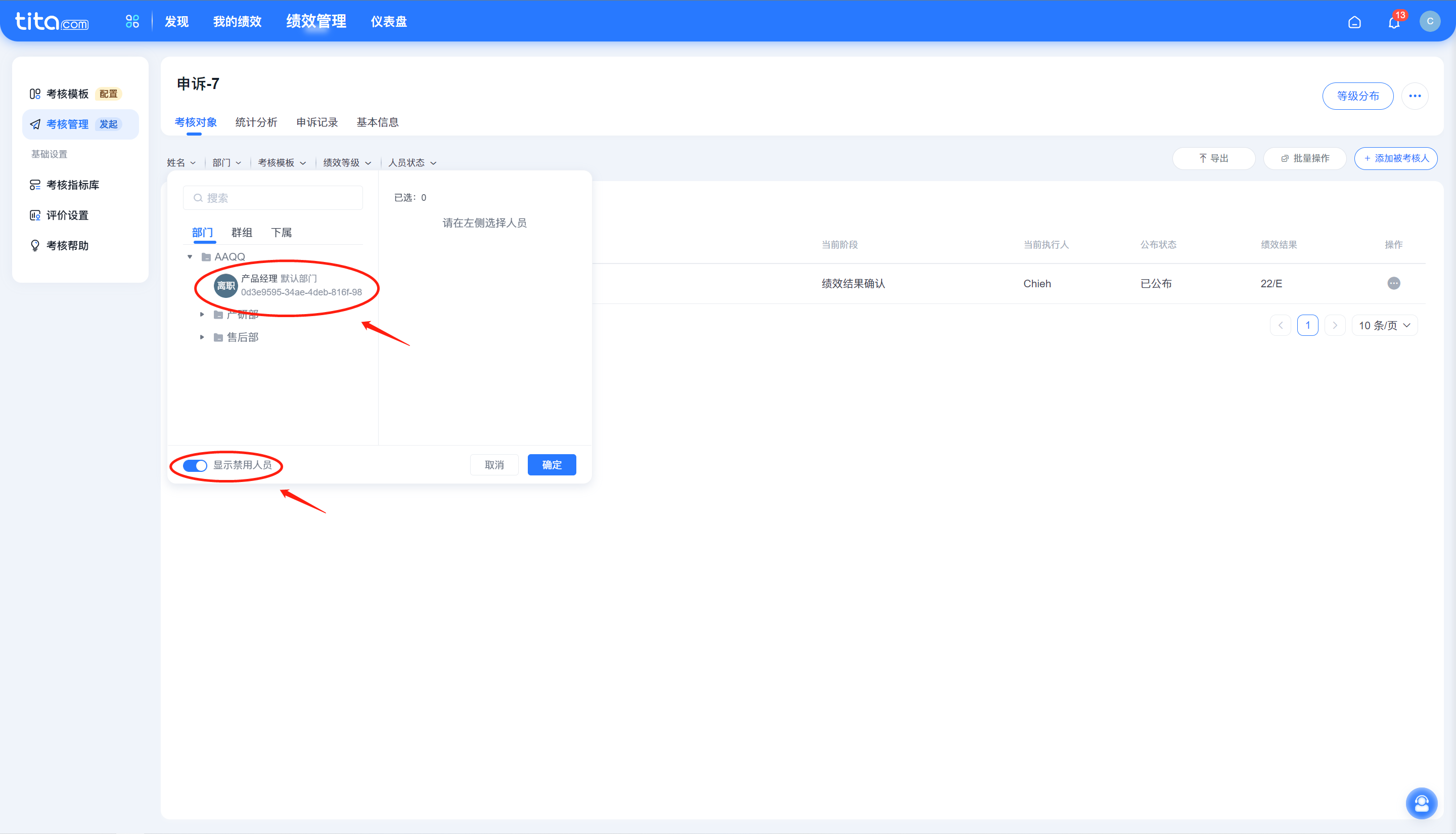The width and height of the screenshot is (1456, 834).
Task: Click the 绩效结果确认 stage cell
Action: [853, 284]
